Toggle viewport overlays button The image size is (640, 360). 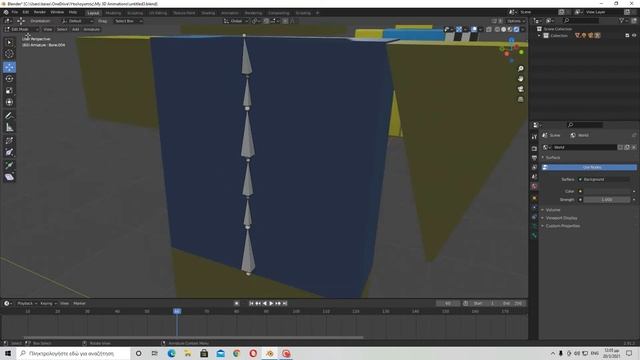(x=474, y=29)
